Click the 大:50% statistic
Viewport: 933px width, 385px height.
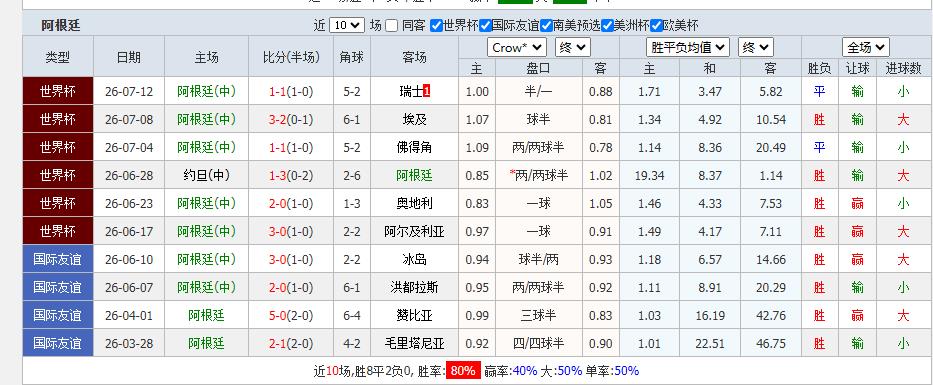561,371
